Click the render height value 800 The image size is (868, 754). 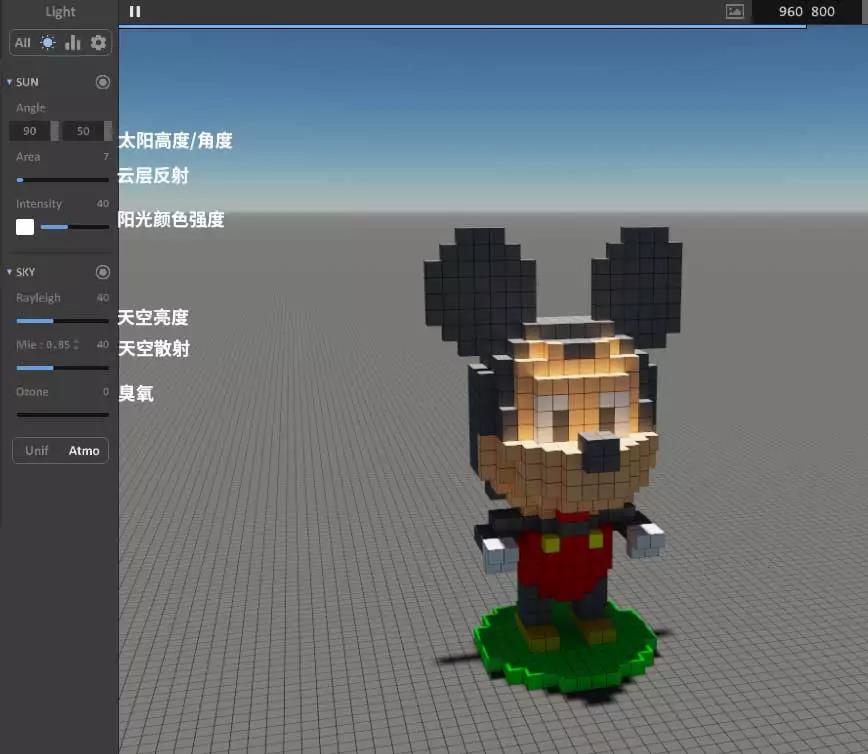[823, 12]
